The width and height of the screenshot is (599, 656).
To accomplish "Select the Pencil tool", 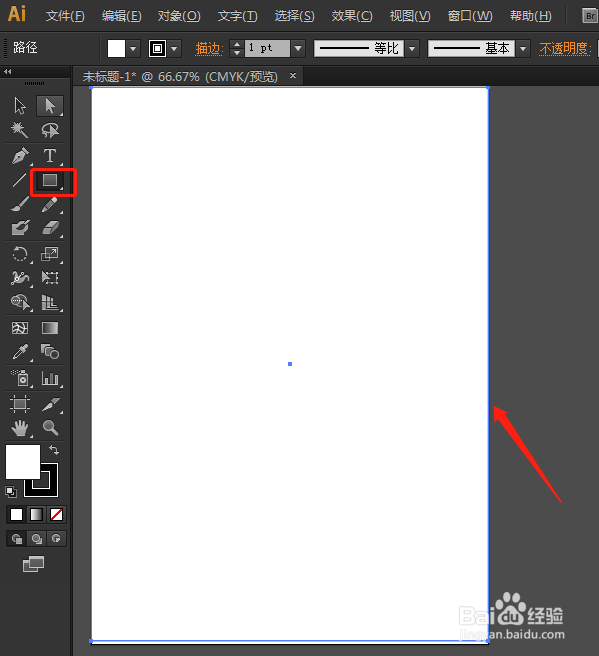I will pyautogui.click(x=50, y=205).
